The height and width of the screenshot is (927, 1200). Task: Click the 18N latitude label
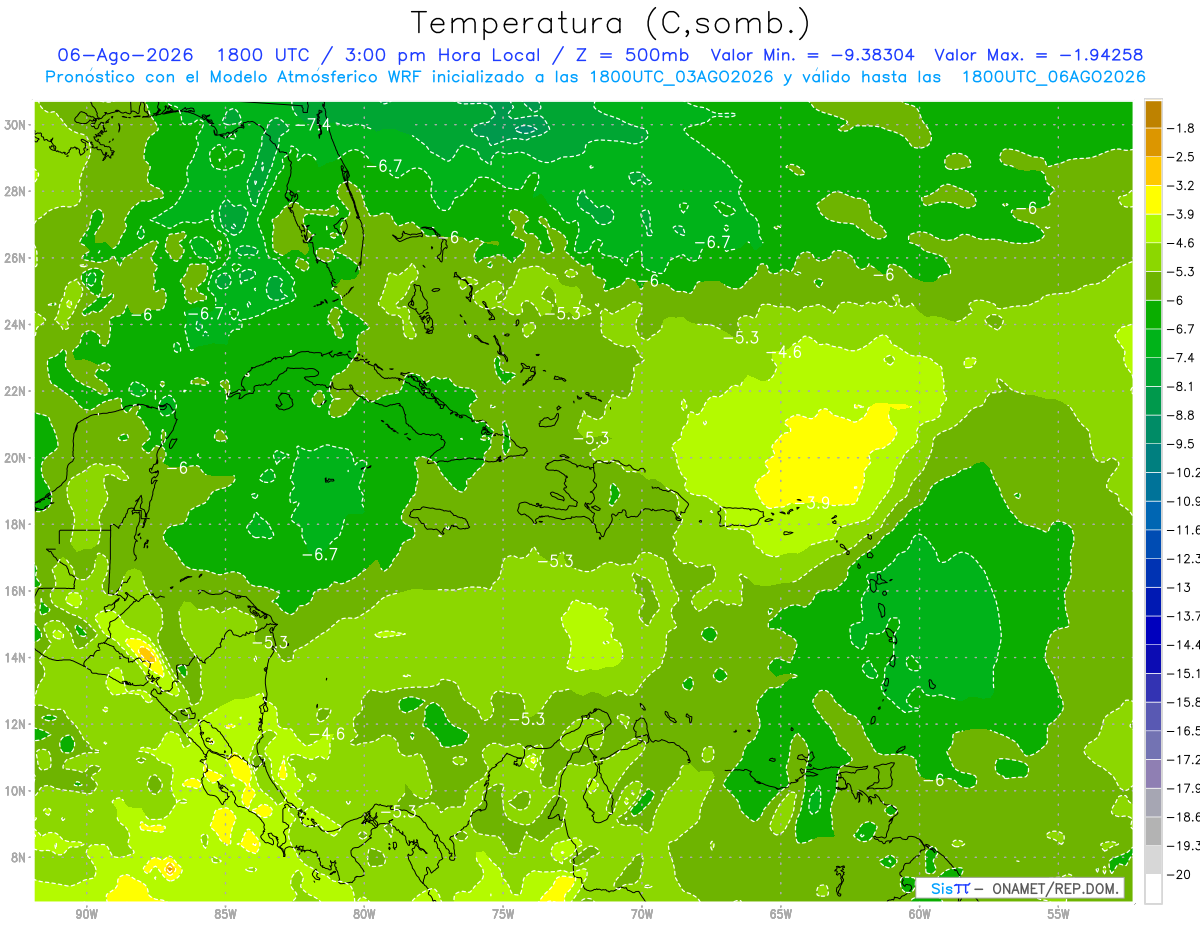(x=17, y=524)
